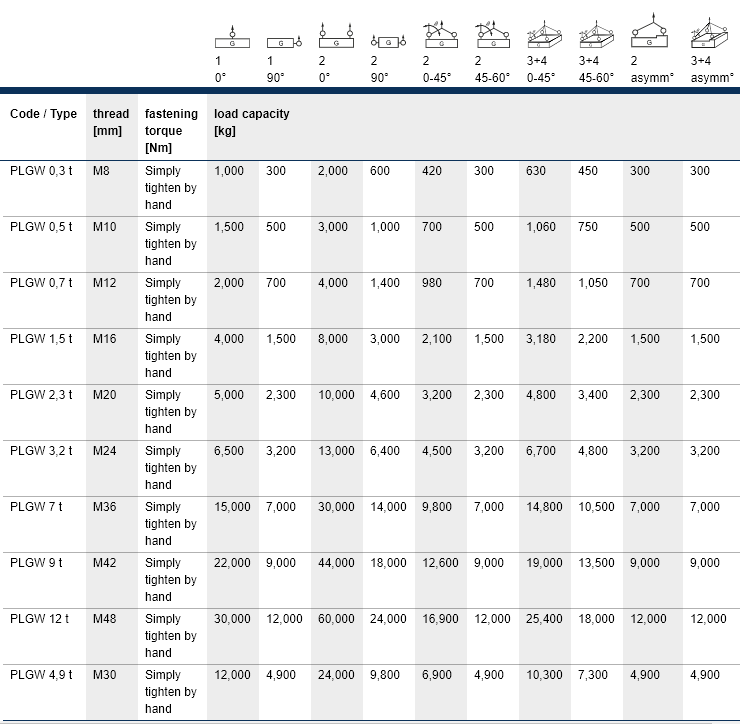The height and width of the screenshot is (724, 743).
Task: Select the 3+4 strand 45-60° diagram icon
Action: pyautogui.click(x=597, y=35)
